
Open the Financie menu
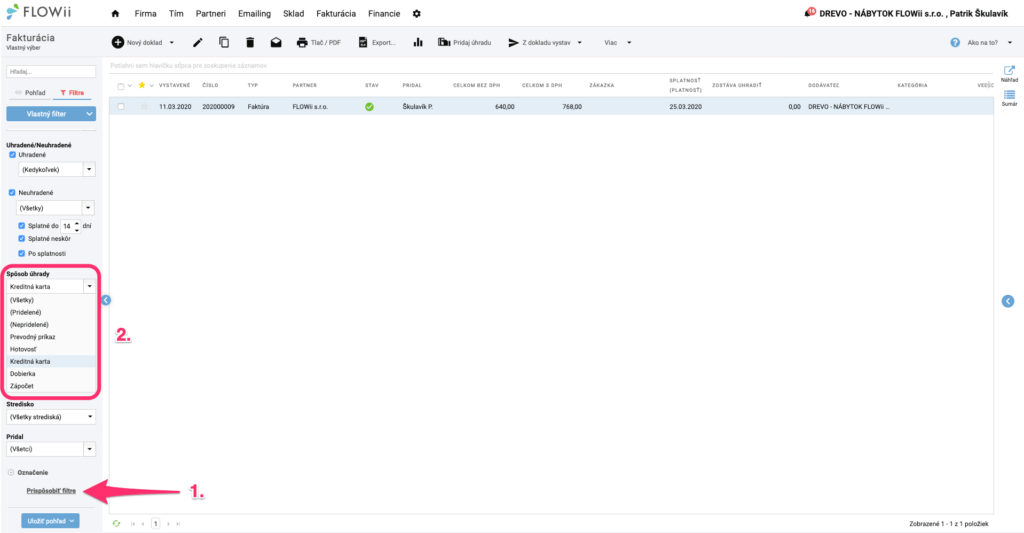point(384,14)
